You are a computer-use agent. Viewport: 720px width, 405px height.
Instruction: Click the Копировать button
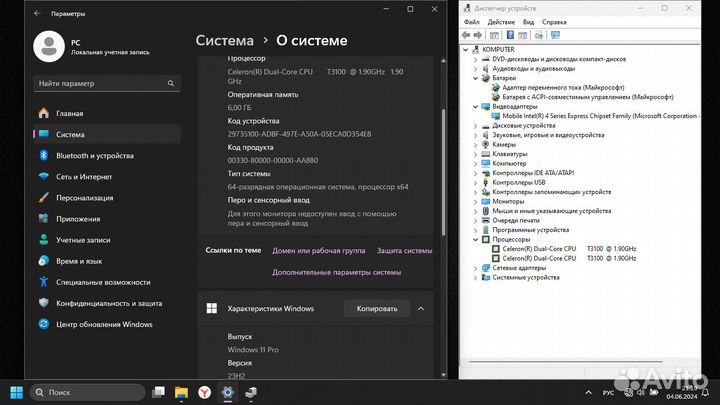376,309
